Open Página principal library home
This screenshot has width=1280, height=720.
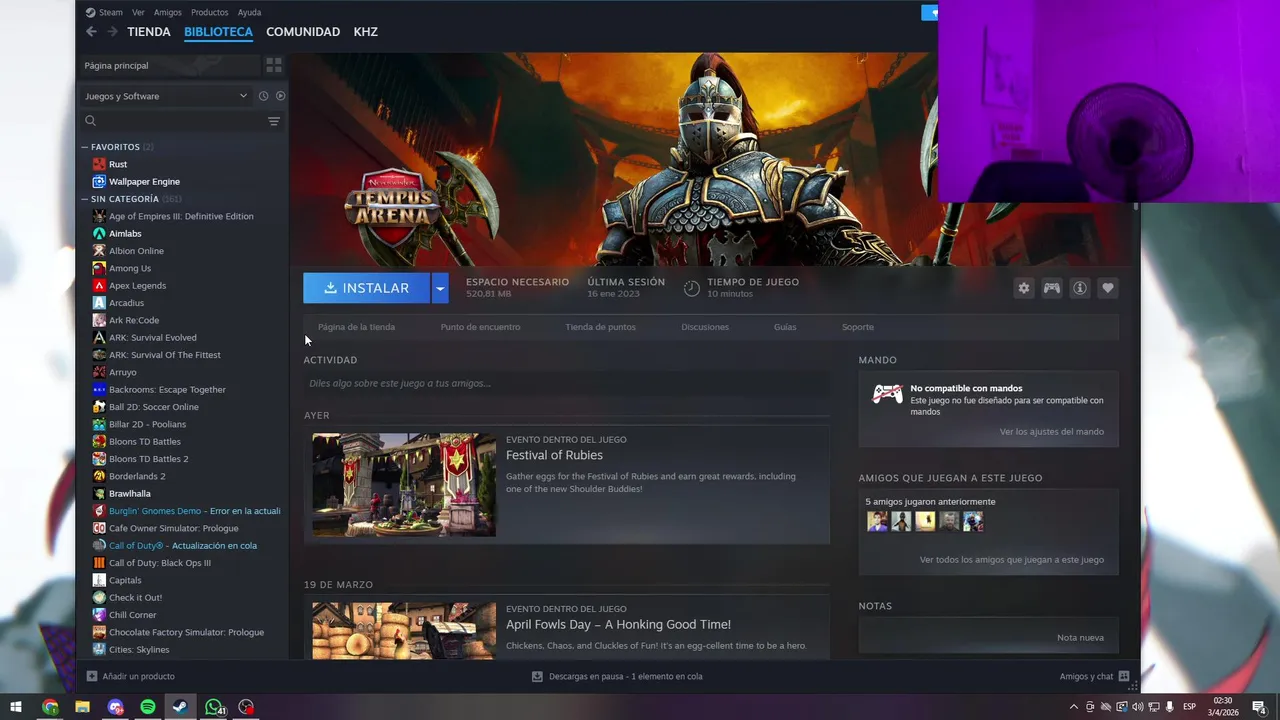pos(169,65)
